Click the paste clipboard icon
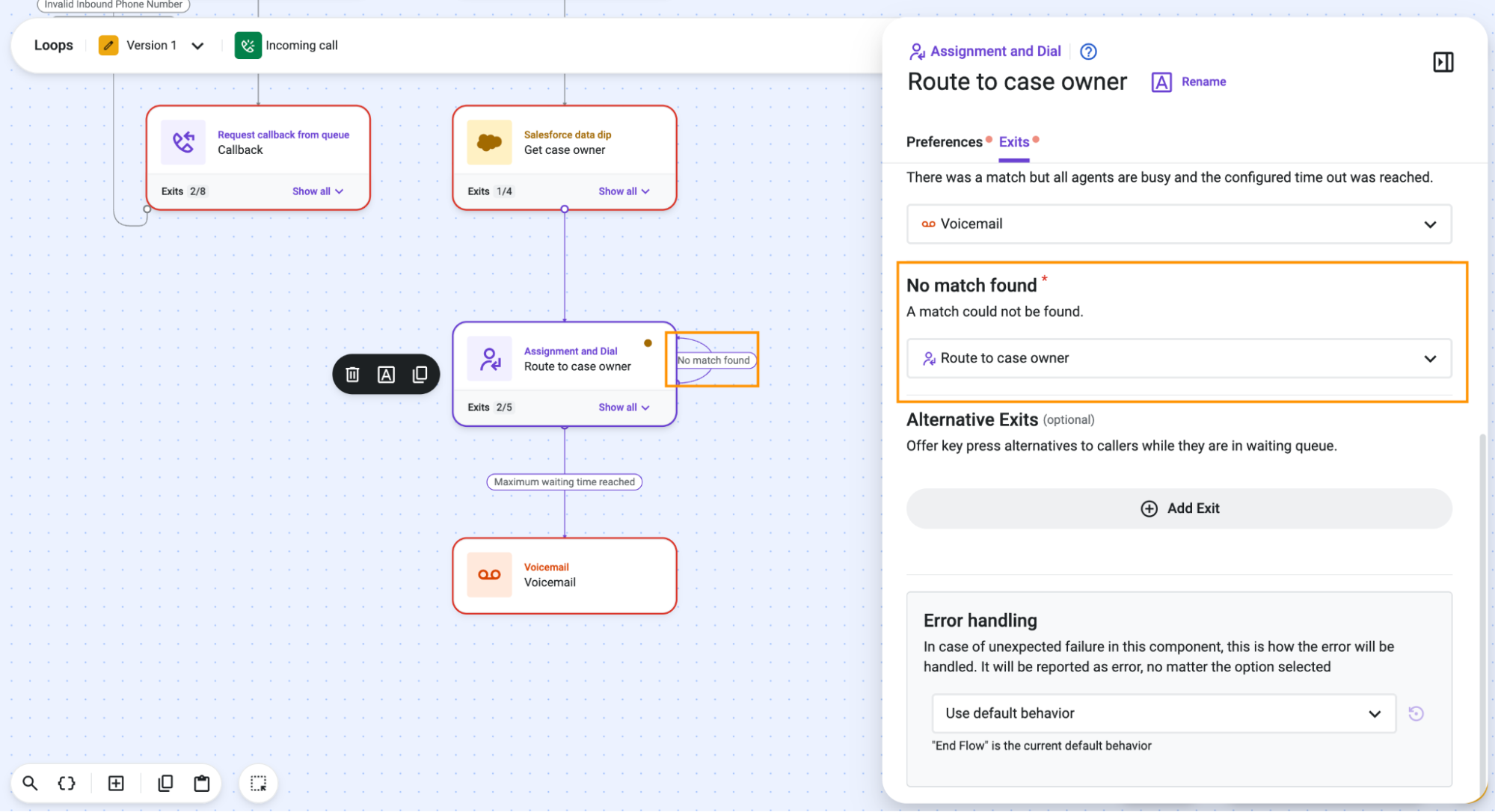This screenshot has height=812, width=1495. 202,783
